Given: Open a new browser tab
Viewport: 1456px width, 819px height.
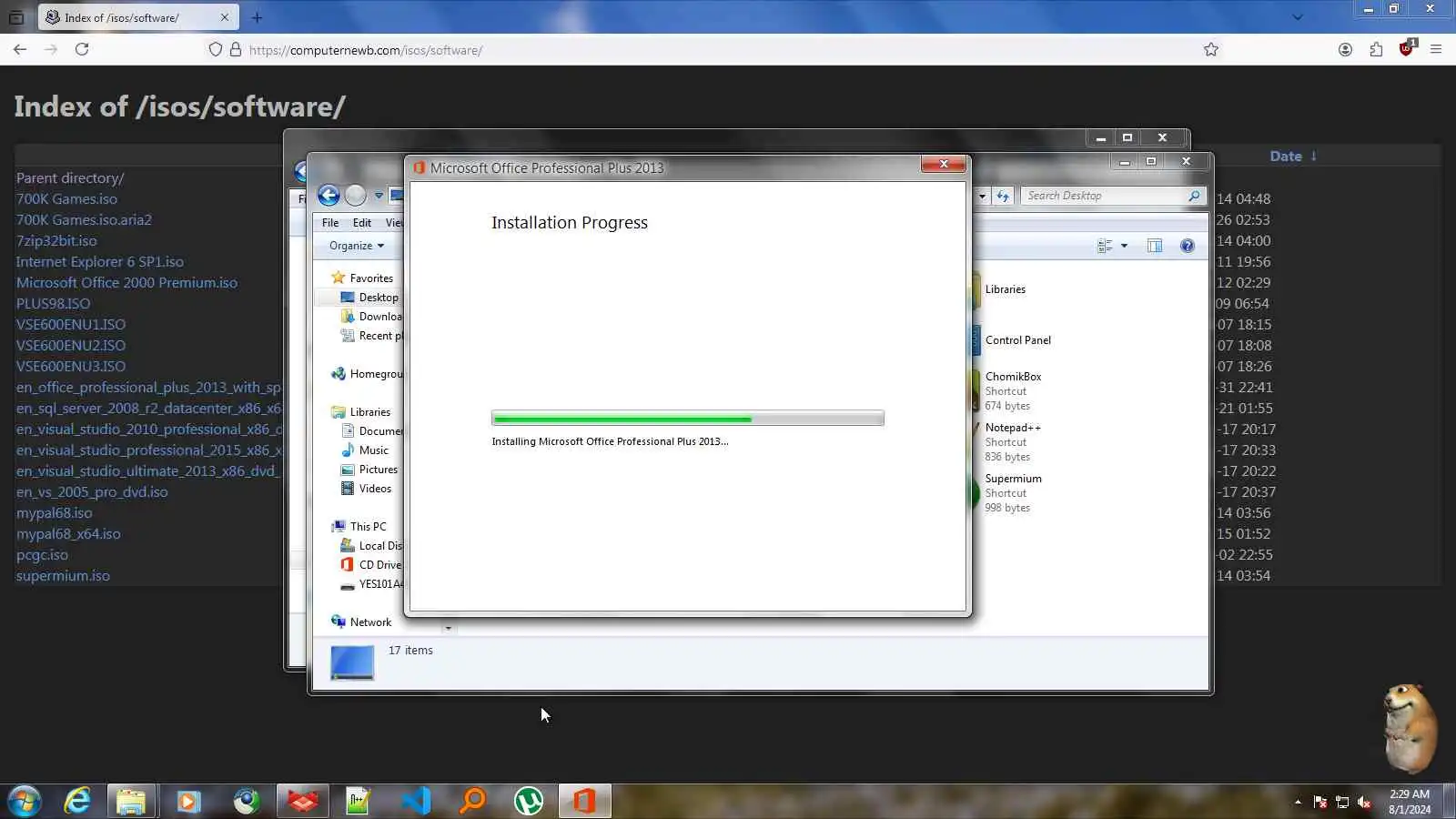Looking at the screenshot, I should tap(257, 17).
